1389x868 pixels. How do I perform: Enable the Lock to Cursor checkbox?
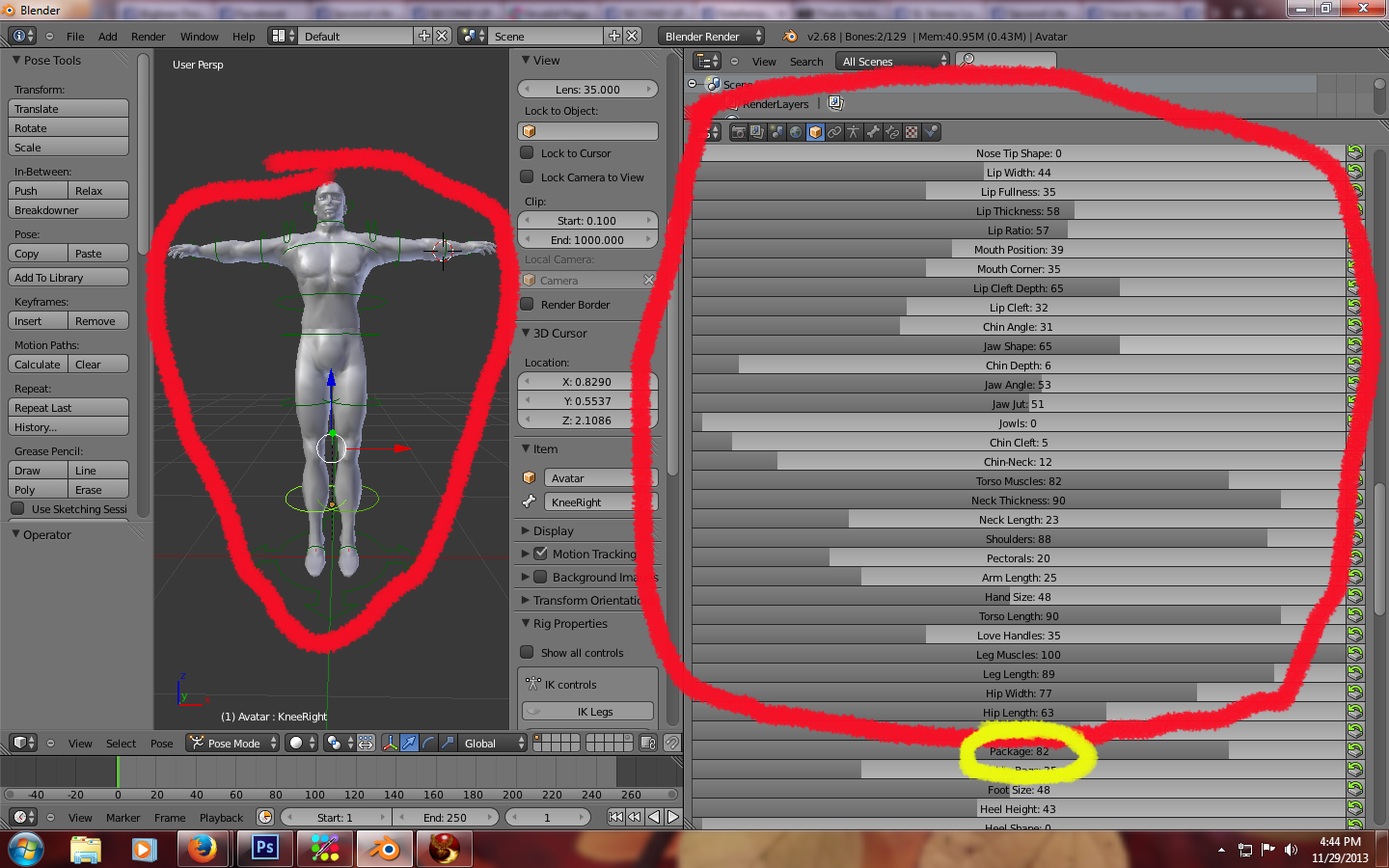(527, 152)
